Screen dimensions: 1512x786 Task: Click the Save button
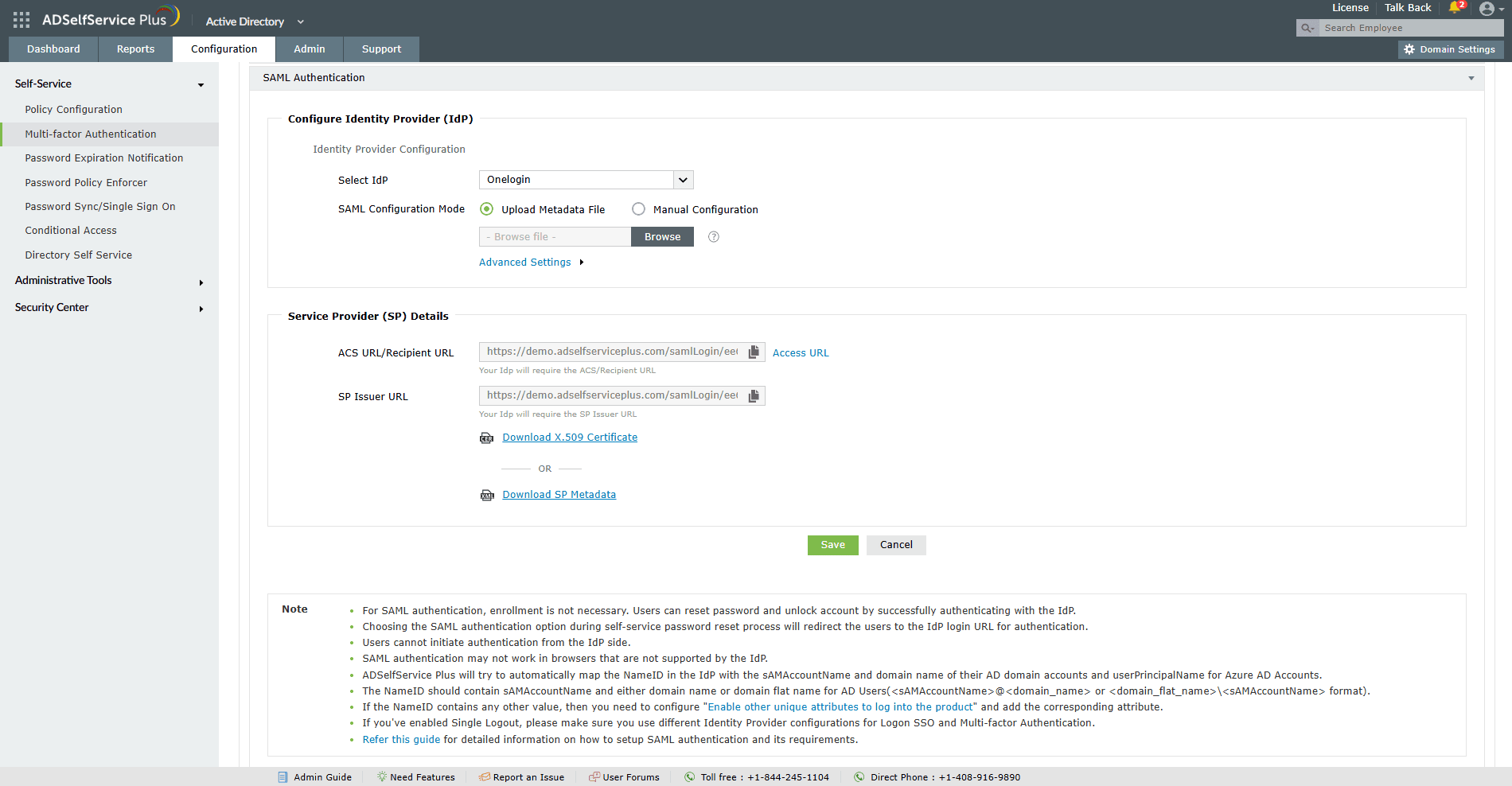832,545
